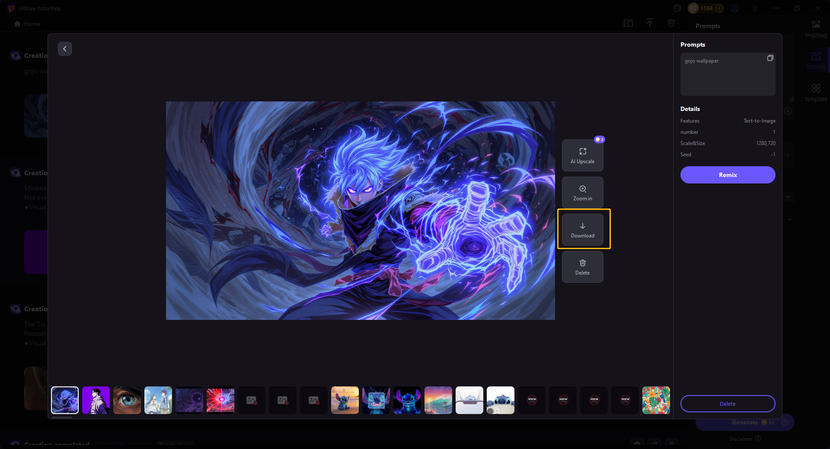
Task: Open the dark purple circles pattern thumbnail
Action: point(189,400)
